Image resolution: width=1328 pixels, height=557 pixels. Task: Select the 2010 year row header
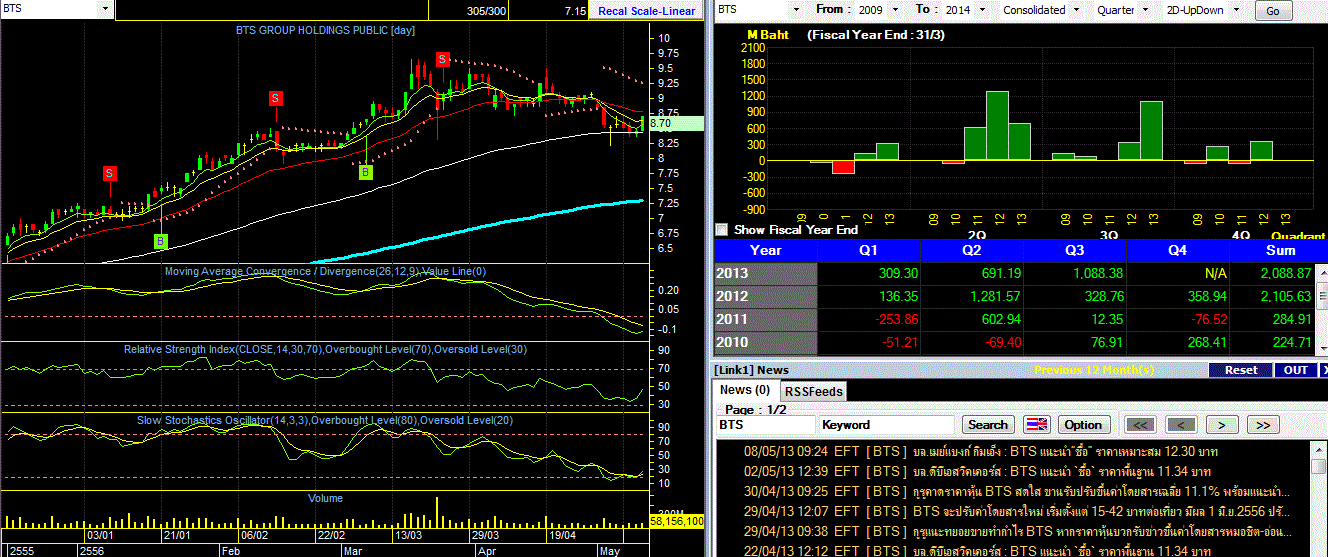point(766,344)
